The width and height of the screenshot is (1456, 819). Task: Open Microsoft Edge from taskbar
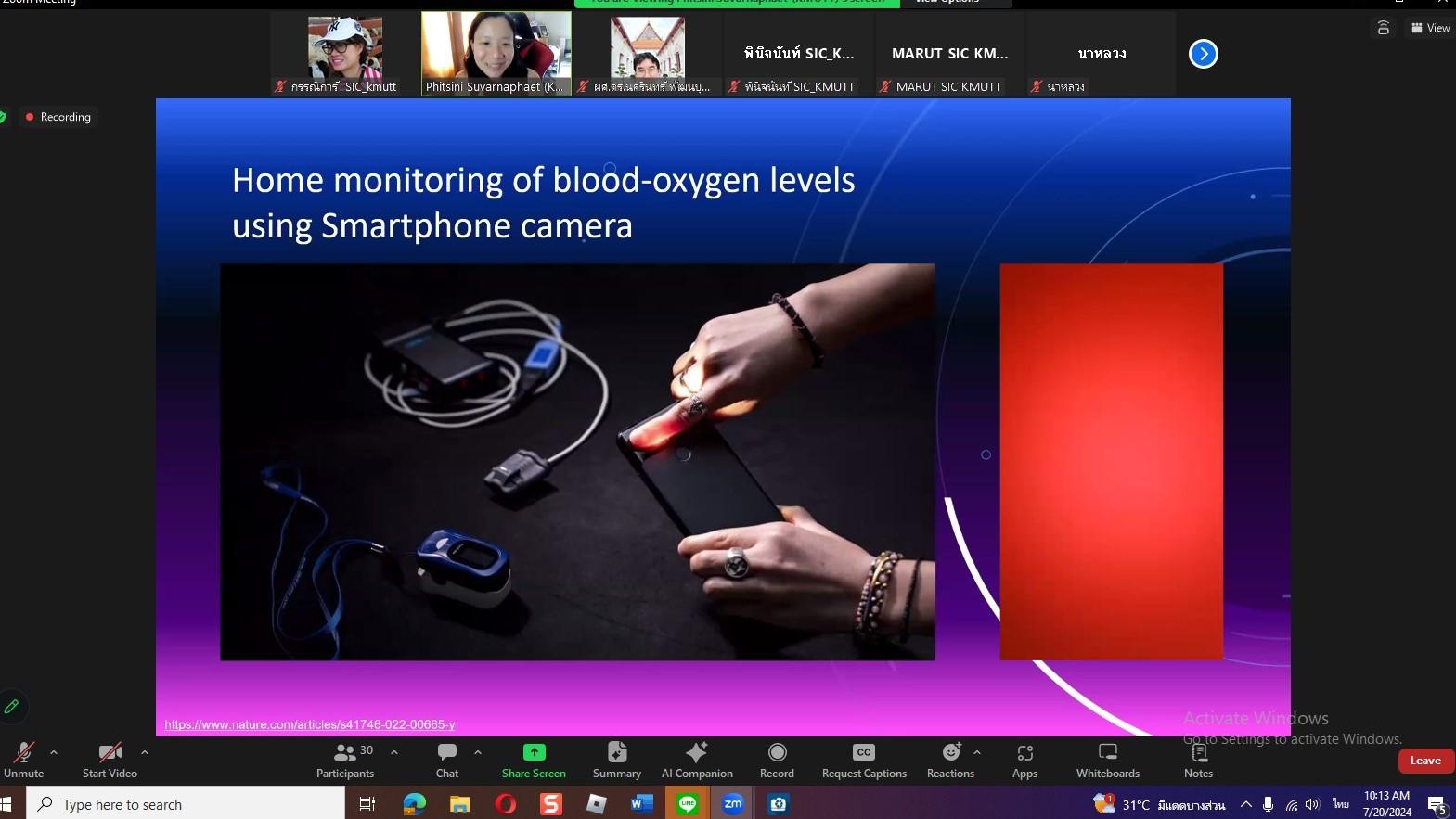click(x=414, y=804)
